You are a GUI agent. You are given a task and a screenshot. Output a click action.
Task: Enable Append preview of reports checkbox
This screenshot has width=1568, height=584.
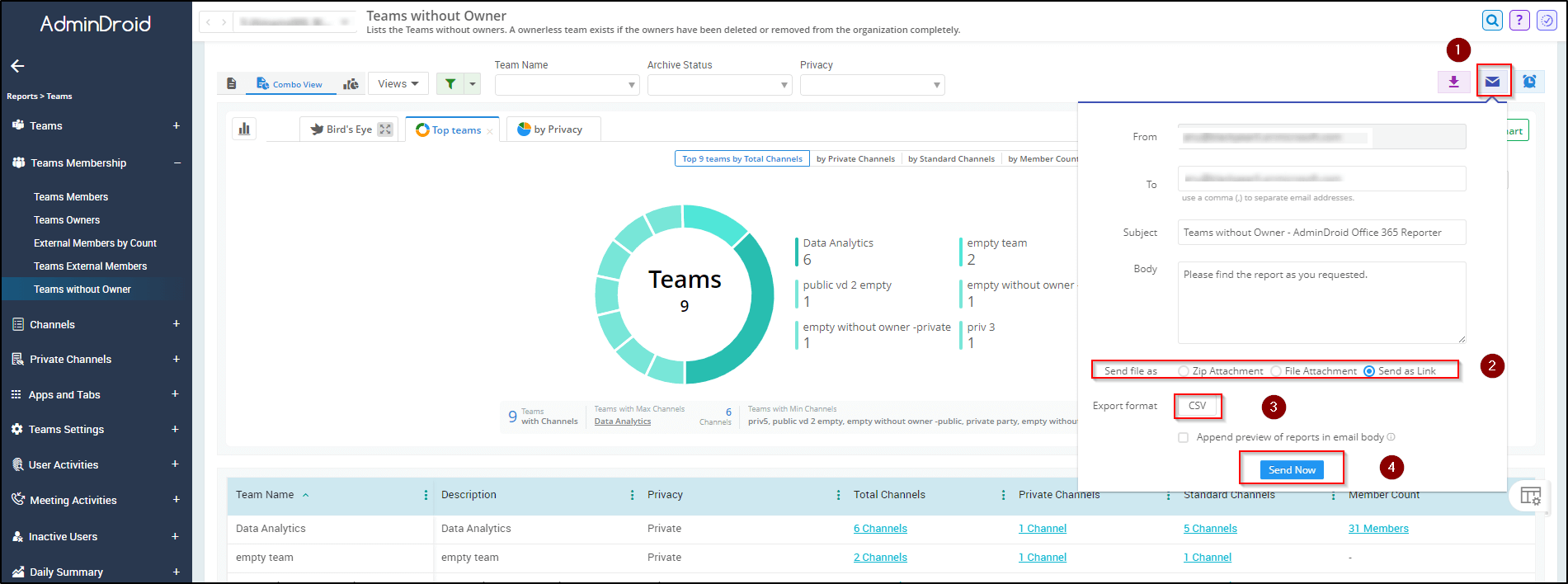click(x=1184, y=437)
